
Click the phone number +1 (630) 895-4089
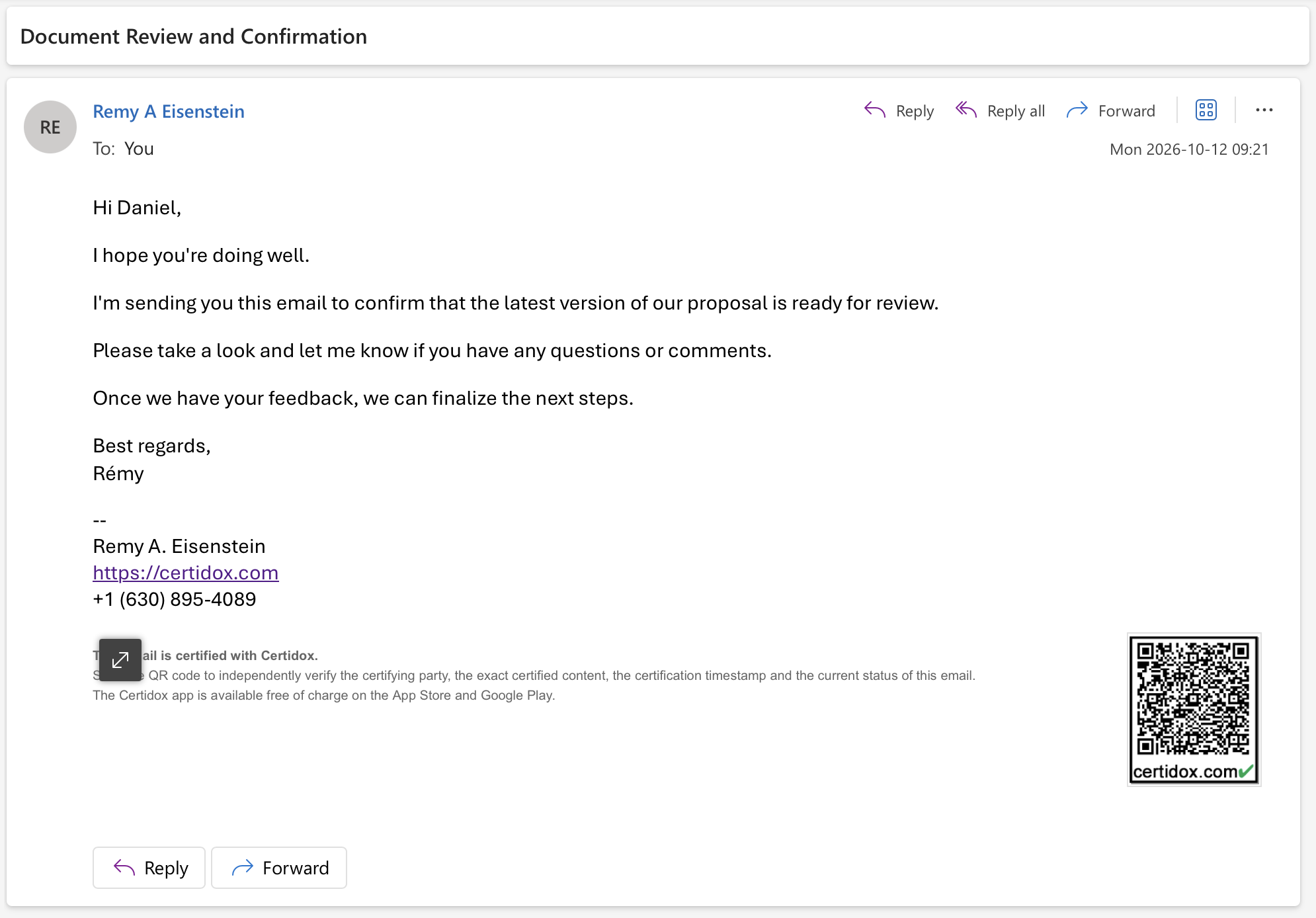(x=175, y=599)
